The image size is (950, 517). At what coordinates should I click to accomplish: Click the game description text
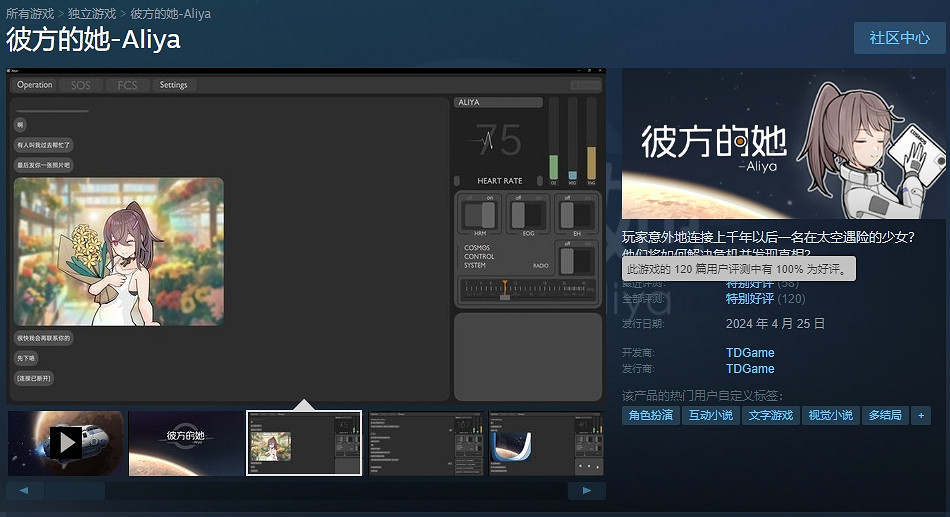pyautogui.click(x=768, y=244)
